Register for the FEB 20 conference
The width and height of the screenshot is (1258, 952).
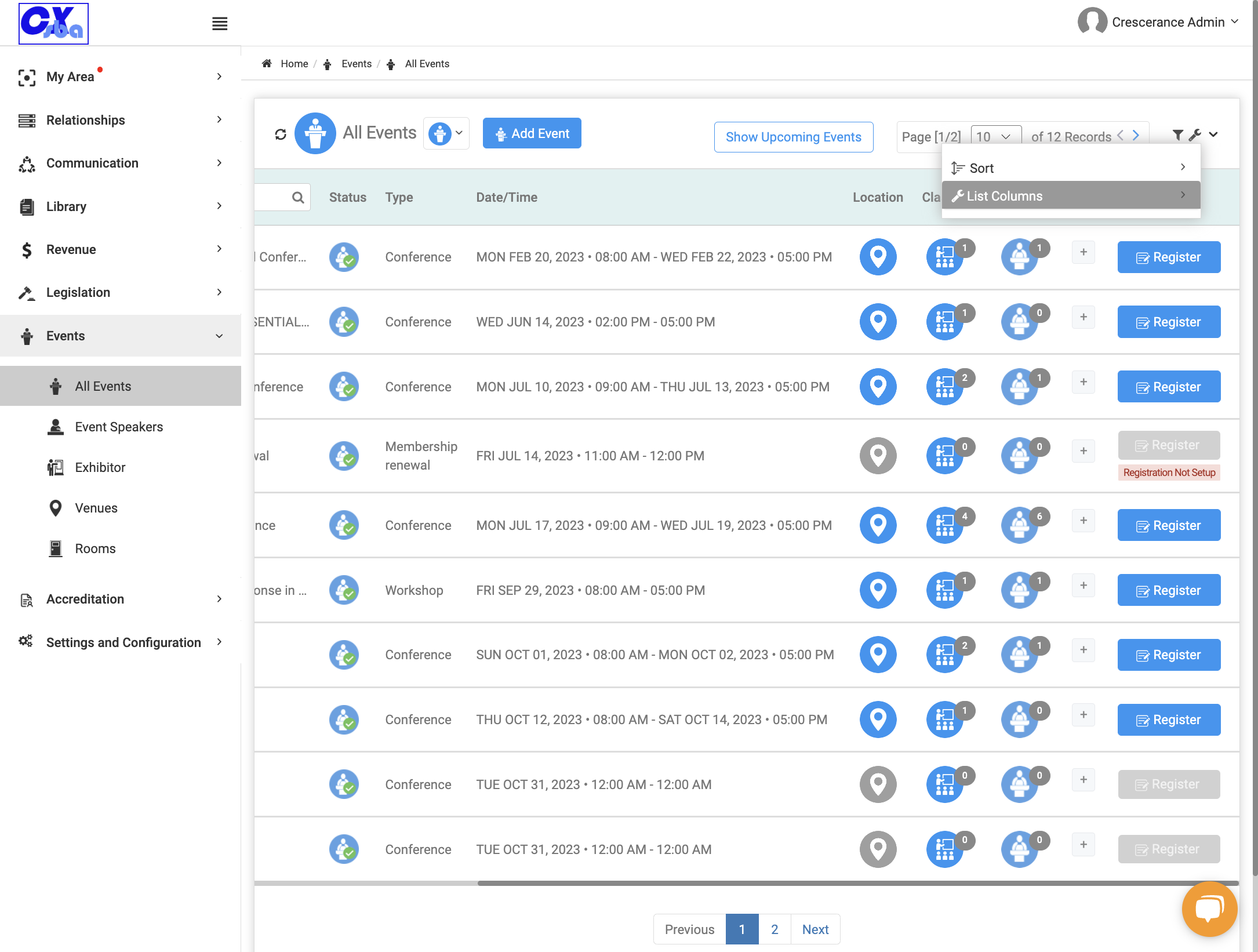point(1169,257)
